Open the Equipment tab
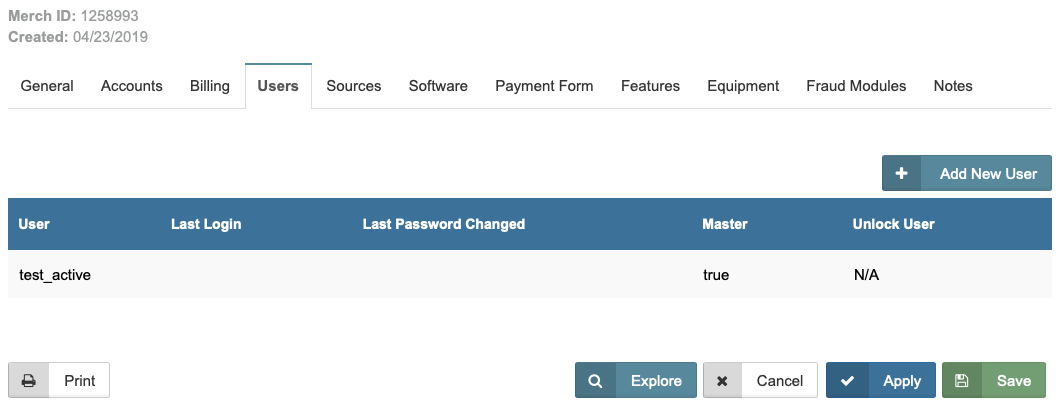This screenshot has height=417, width=1063. point(743,86)
